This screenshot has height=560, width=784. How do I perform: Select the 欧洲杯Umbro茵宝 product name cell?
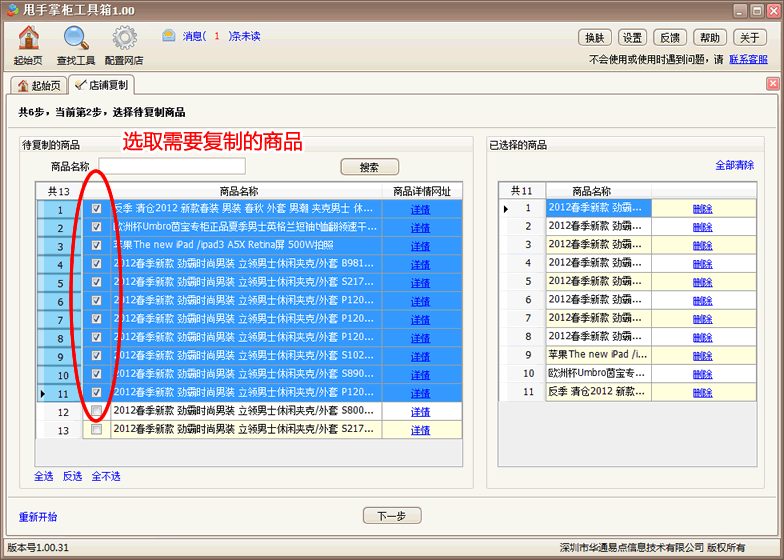pyautogui.click(x=246, y=227)
